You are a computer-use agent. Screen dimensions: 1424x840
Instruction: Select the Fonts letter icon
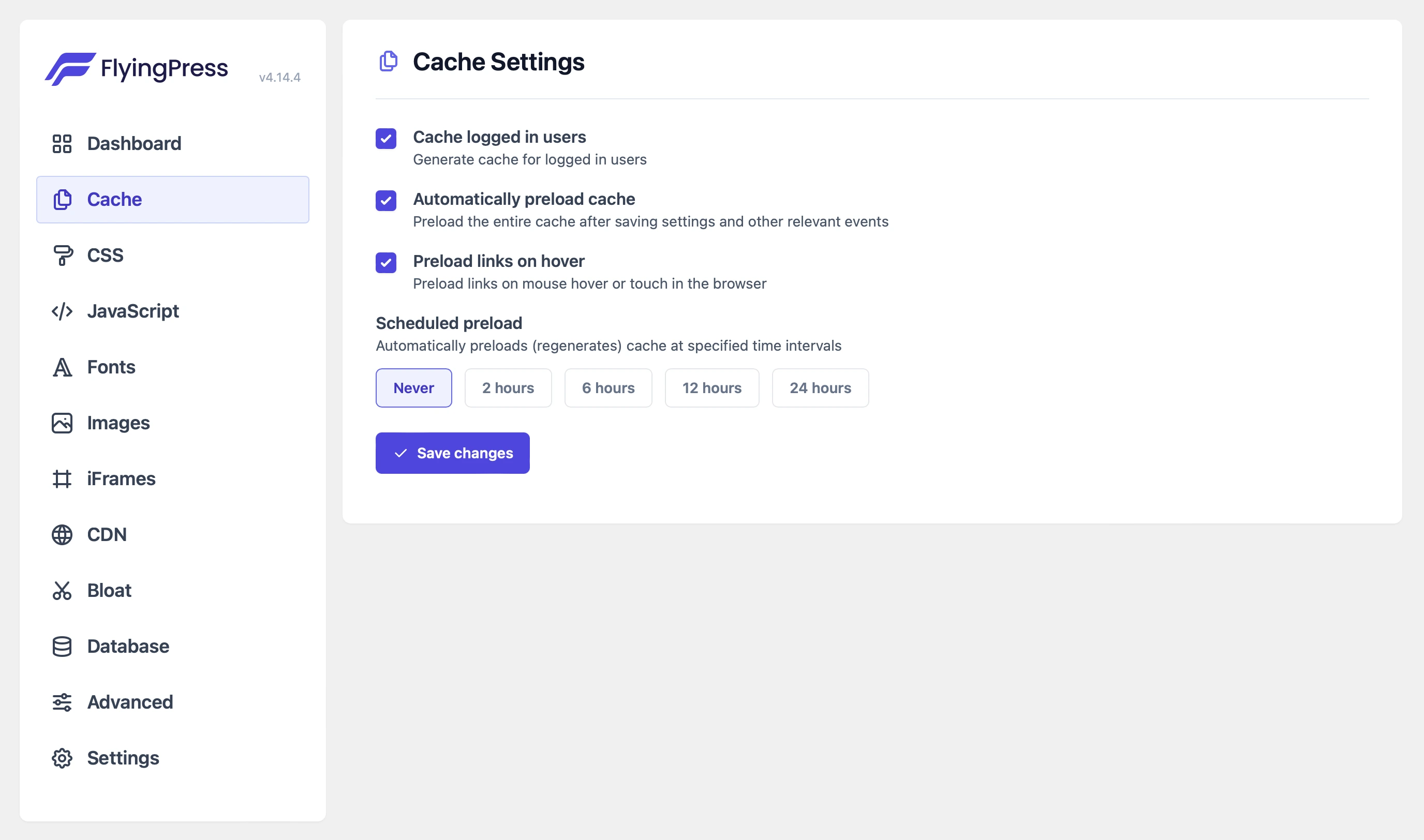point(62,367)
